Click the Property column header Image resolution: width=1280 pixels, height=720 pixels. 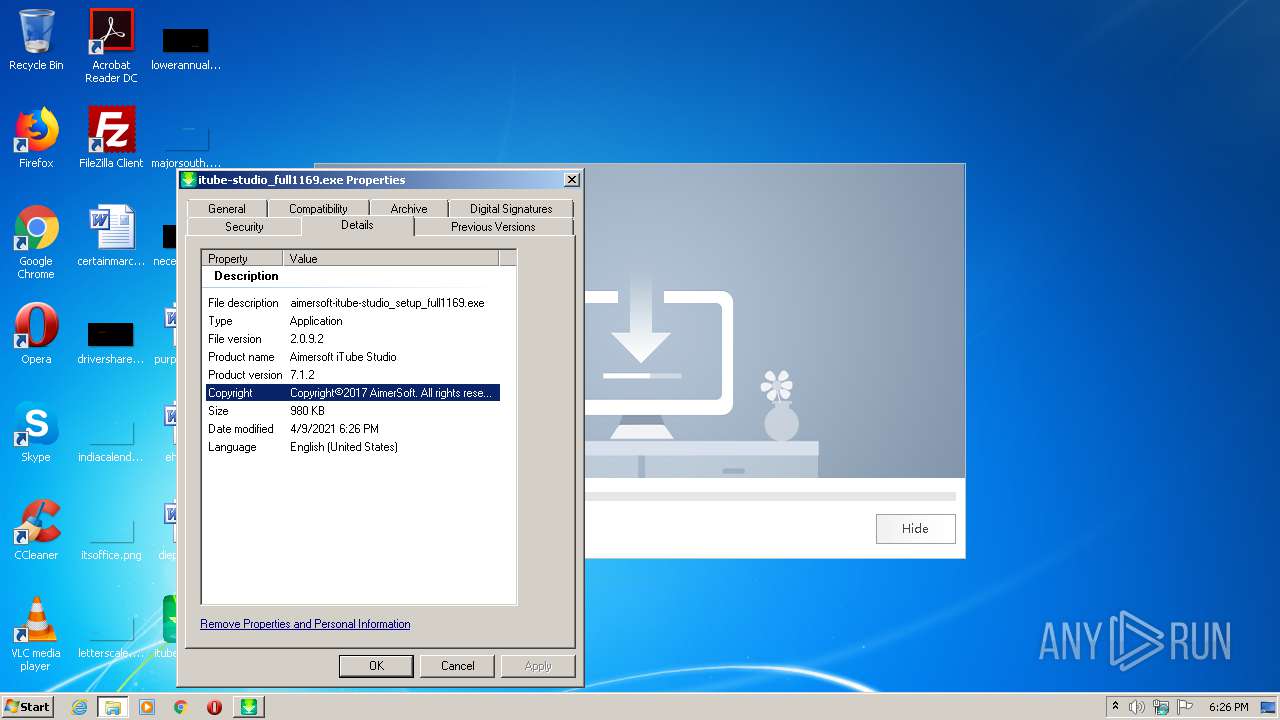point(242,259)
